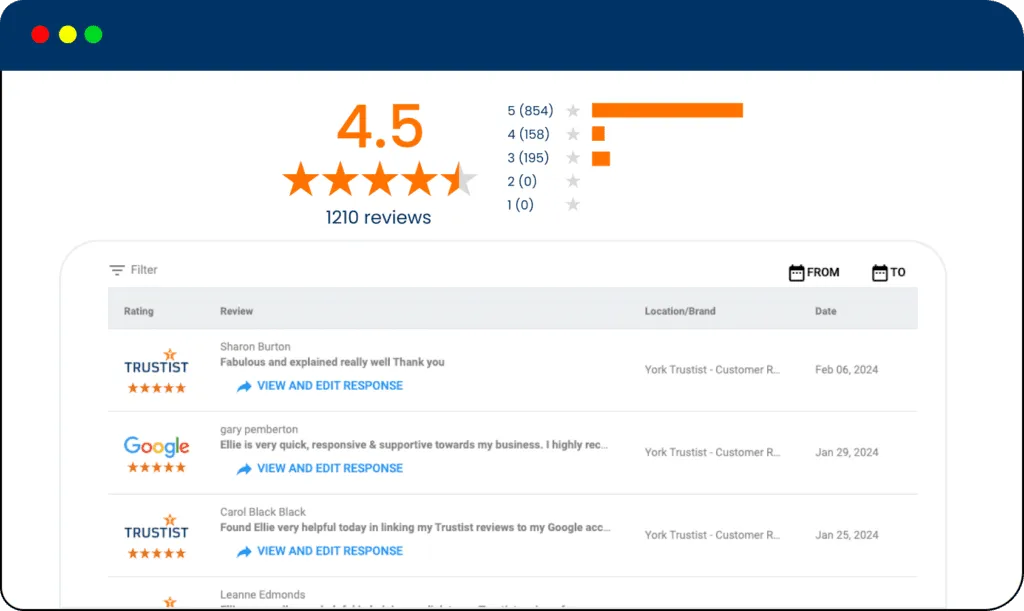Select the 5 (854) rating count

pyautogui.click(x=530, y=110)
